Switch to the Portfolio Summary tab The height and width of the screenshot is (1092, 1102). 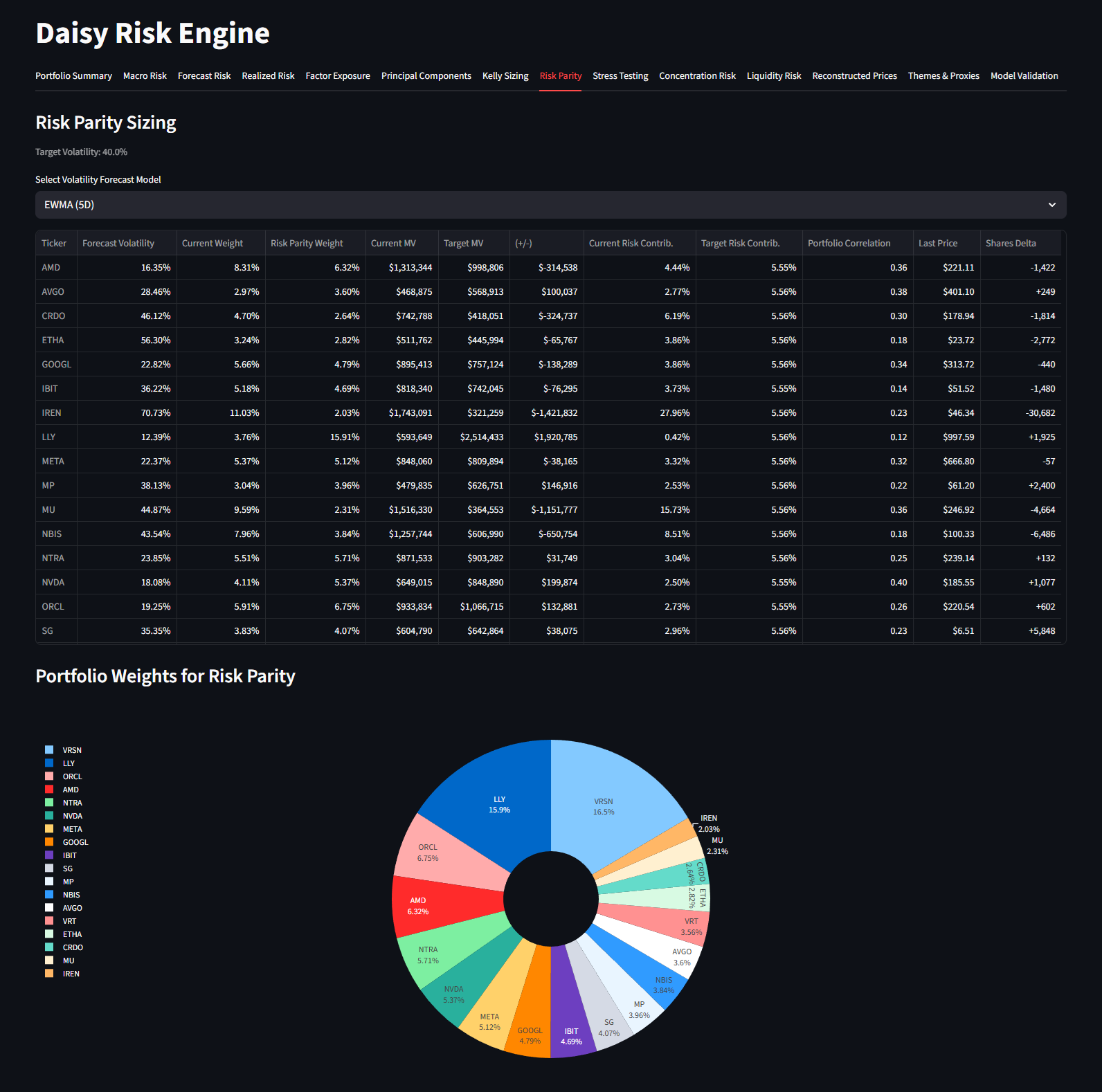(73, 76)
